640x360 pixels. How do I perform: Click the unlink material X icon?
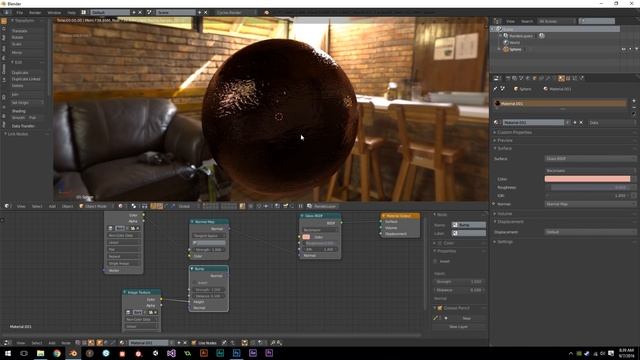point(581,122)
